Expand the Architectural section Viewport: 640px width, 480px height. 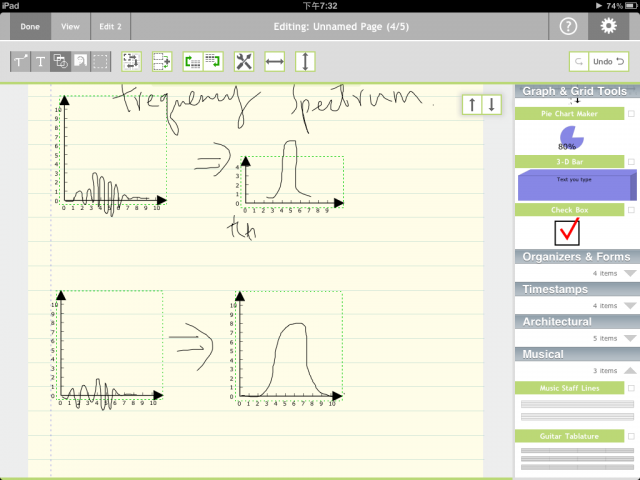[x=630, y=338]
